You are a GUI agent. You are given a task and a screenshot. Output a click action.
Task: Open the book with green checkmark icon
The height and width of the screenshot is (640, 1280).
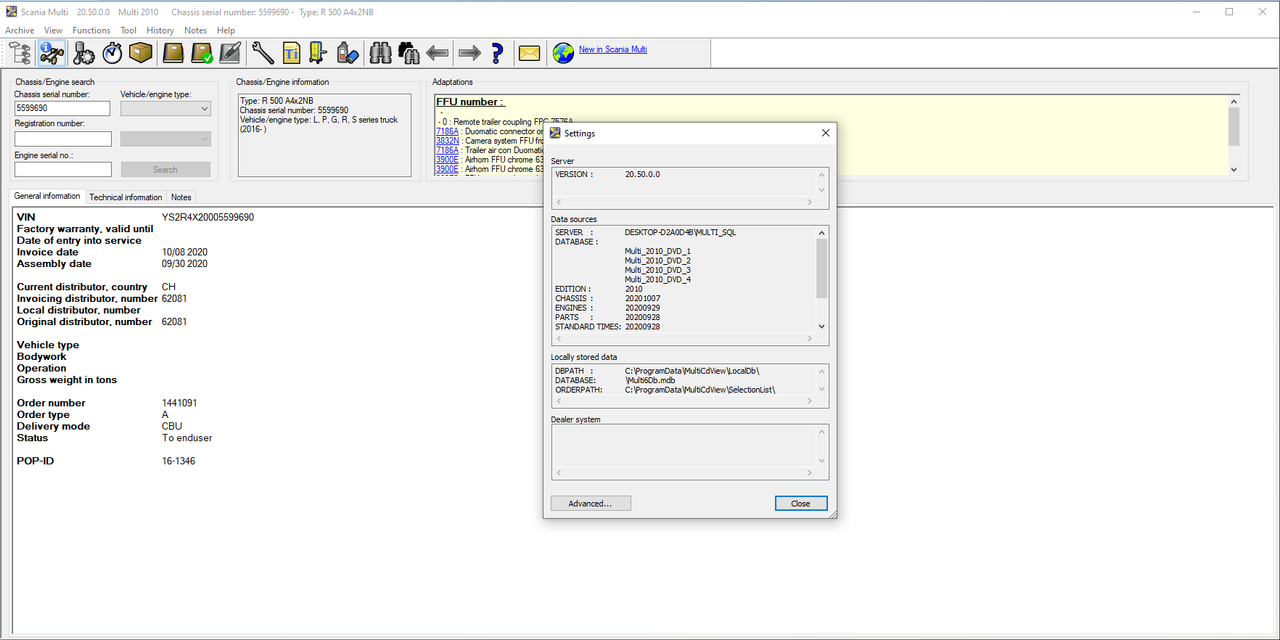point(202,53)
